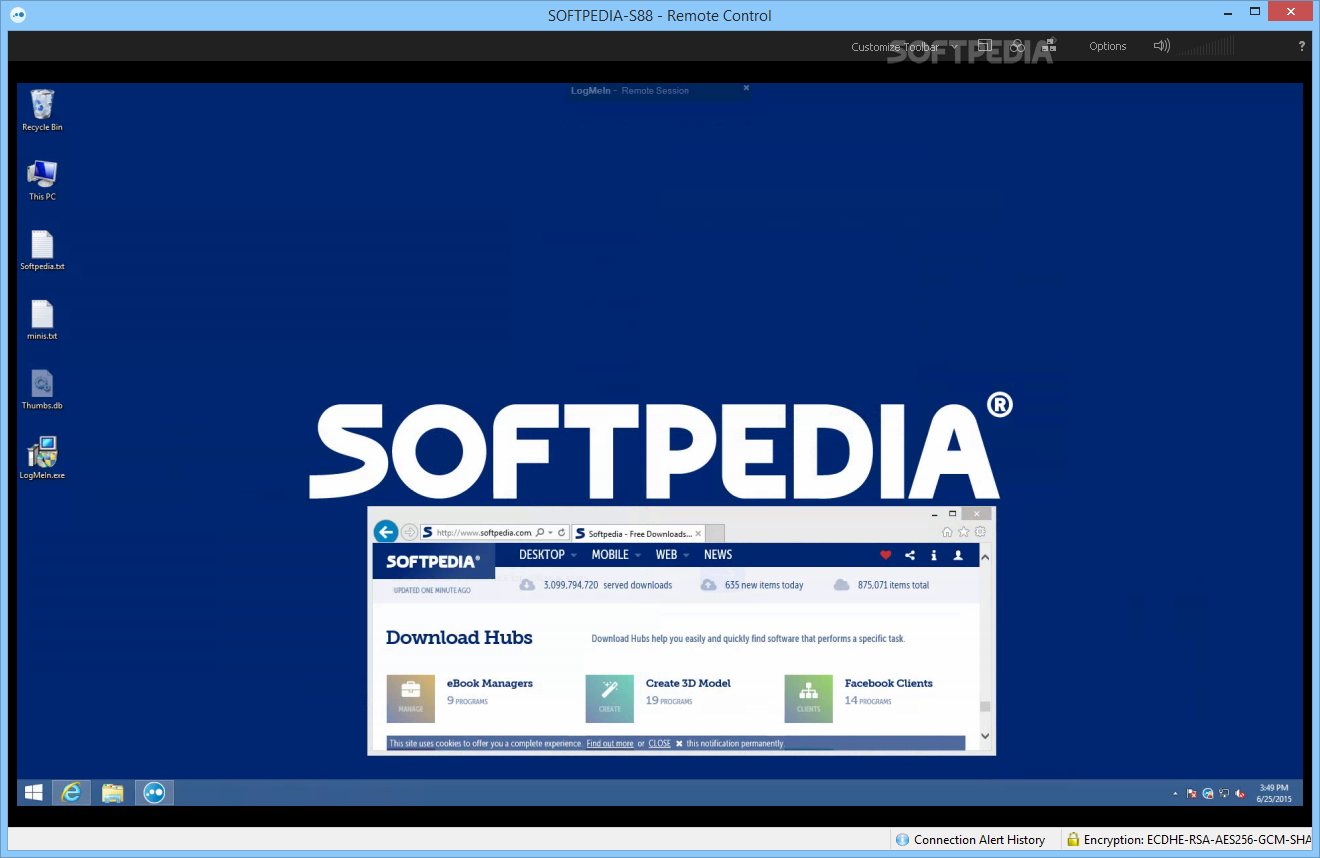1320x858 pixels.
Task: Click the CLIENTS hierarchy thumbnail
Action: tap(809, 698)
